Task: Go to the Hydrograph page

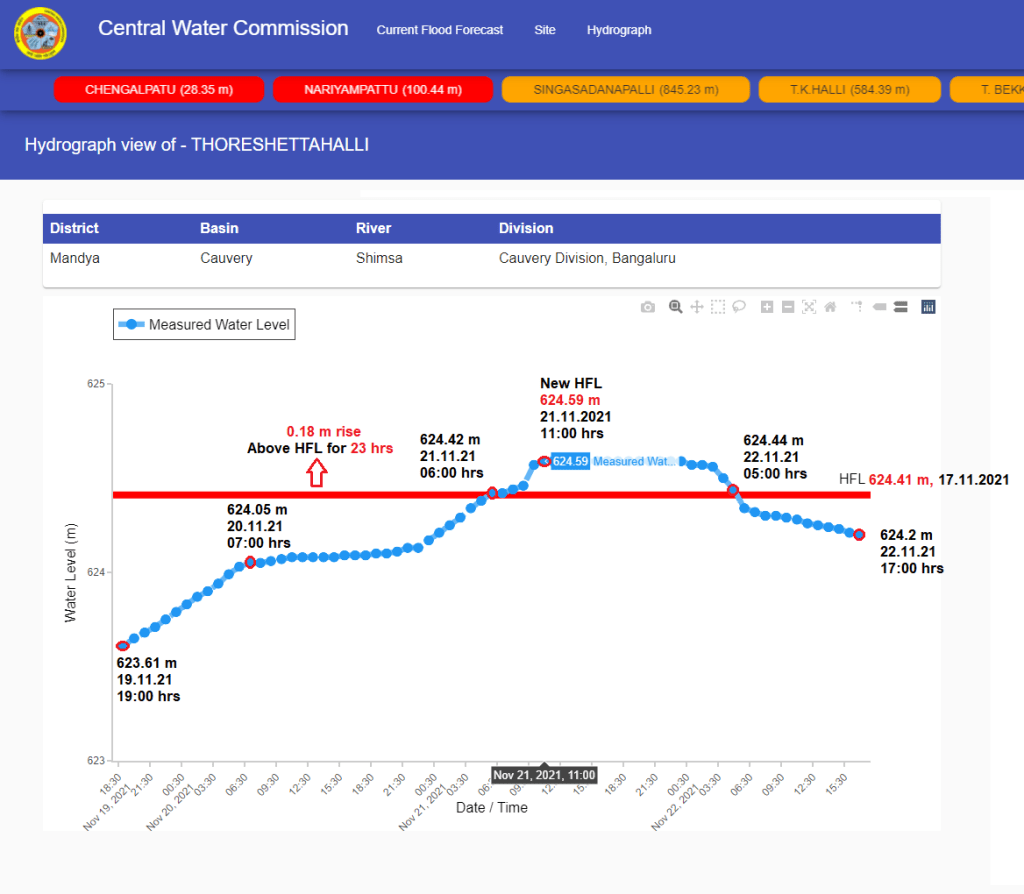Action: click(x=619, y=30)
